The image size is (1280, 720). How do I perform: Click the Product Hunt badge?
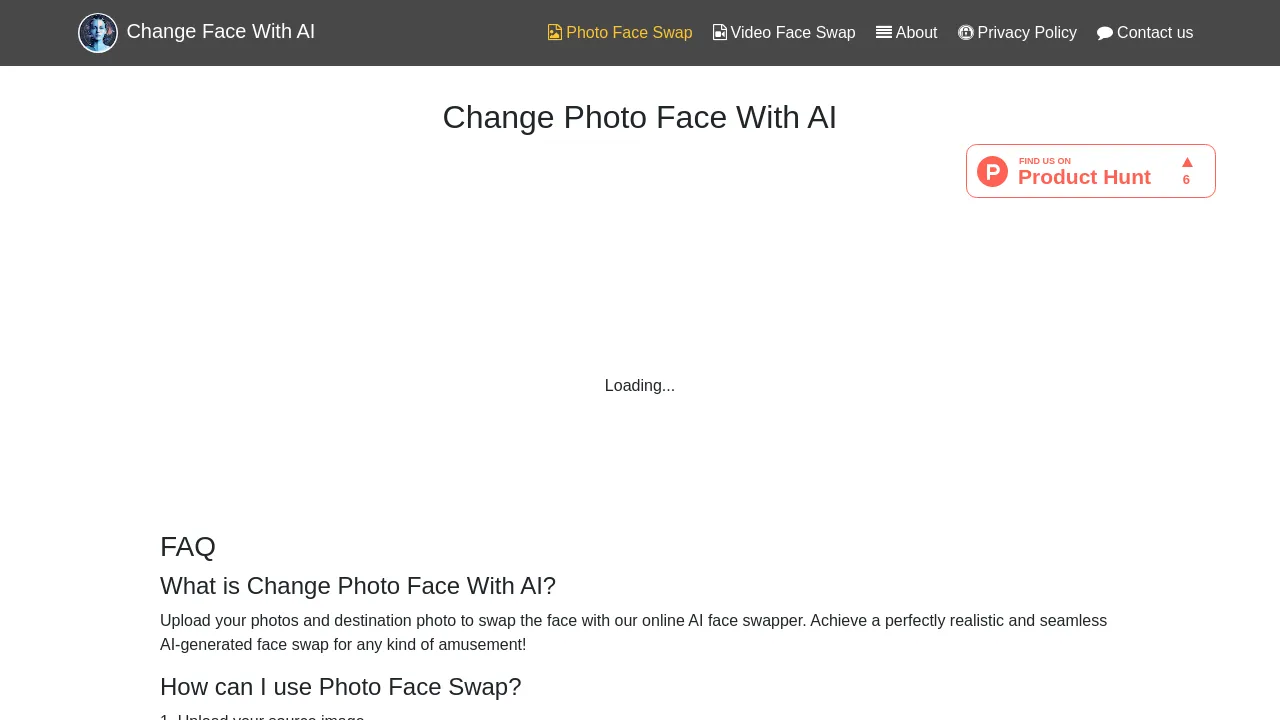tap(1090, 171)
